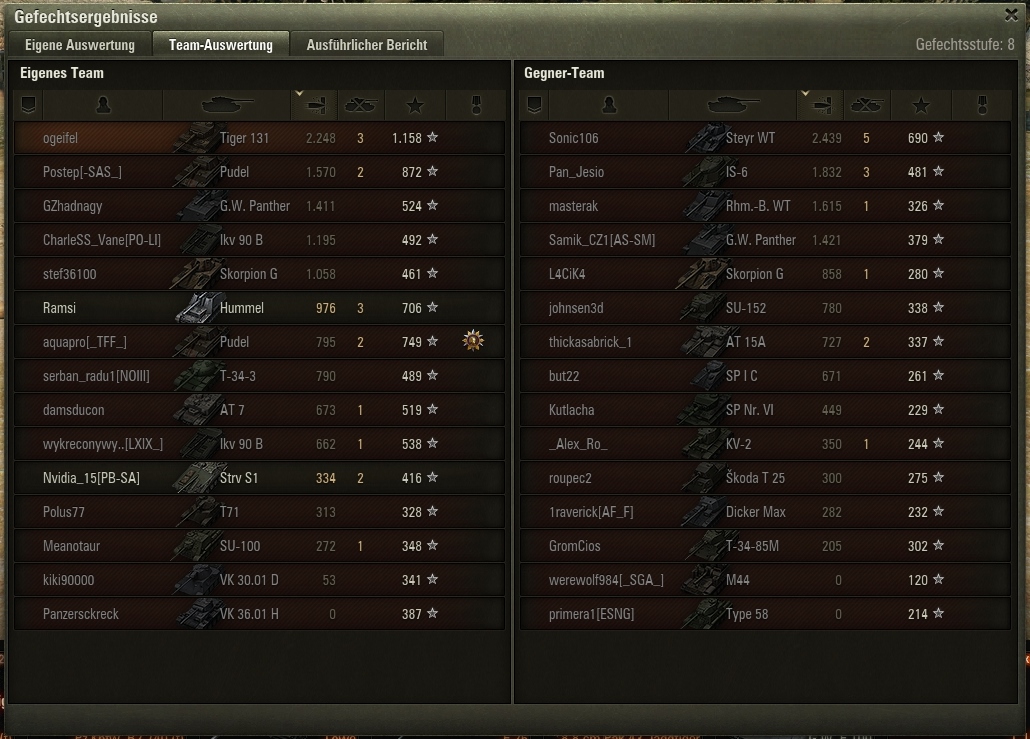The height and width of the screenshot is (739, 1030).
Task: Select Sonic106 Steyr WT row
Action: coord(765,138)
